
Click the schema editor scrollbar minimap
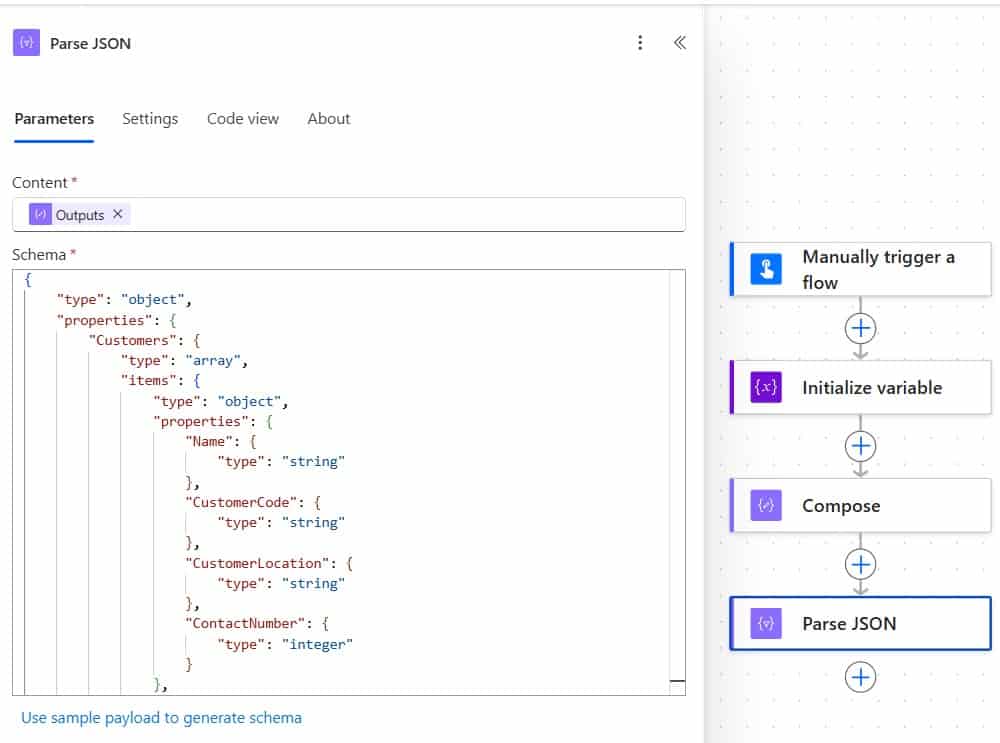(677, 482)
